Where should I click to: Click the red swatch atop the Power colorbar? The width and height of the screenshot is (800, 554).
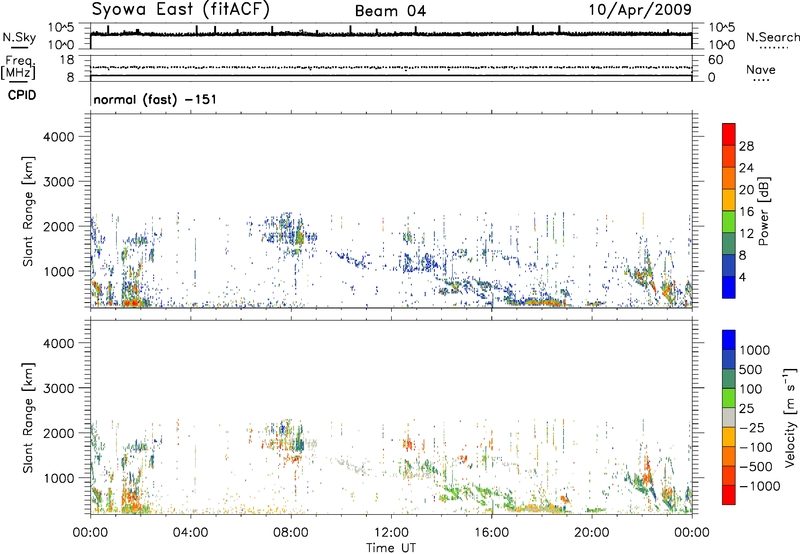pyautogui.click(x=729, y=134)
